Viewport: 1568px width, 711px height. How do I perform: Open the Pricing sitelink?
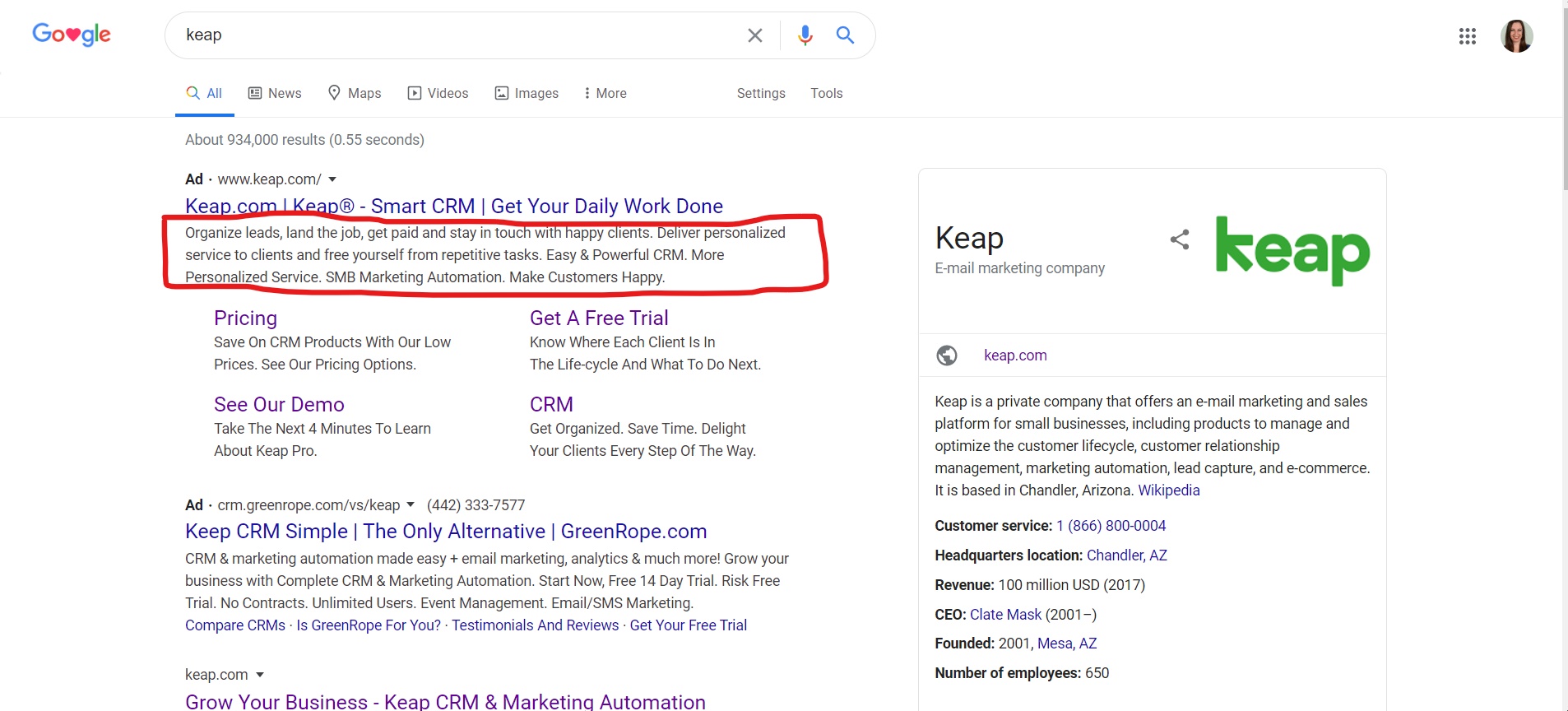(x=245, y=318)
